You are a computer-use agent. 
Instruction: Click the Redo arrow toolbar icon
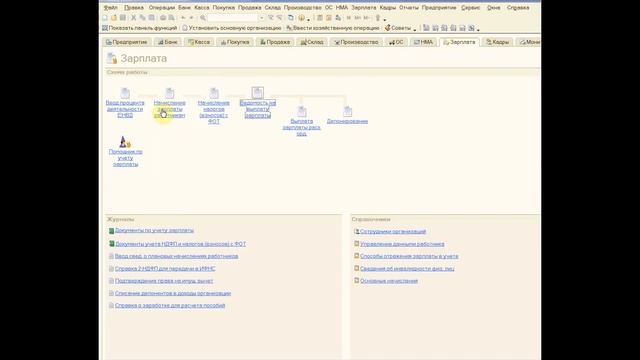coord(191,18)
